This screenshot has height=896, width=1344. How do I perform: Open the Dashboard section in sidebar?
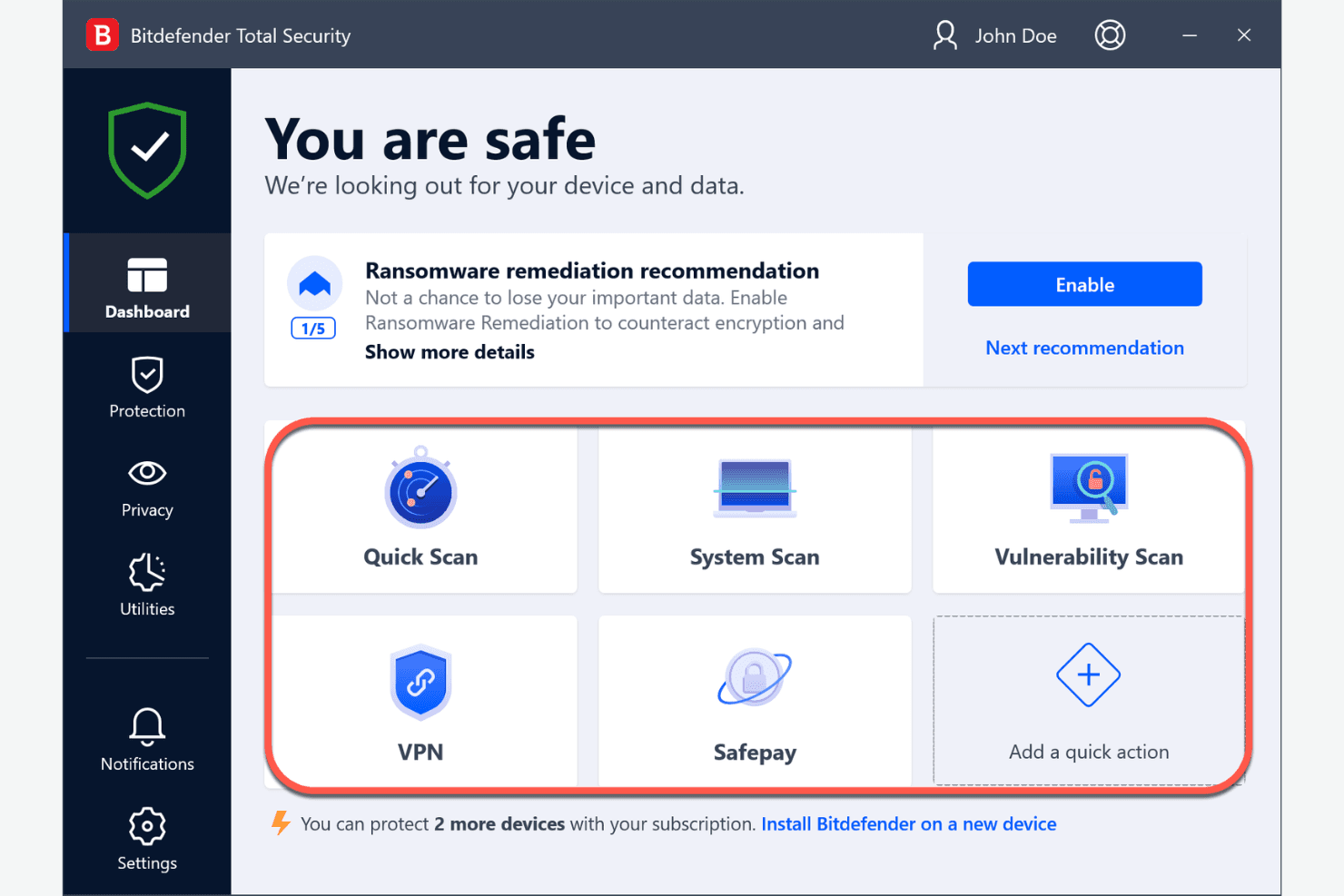(x=148, y=283)
